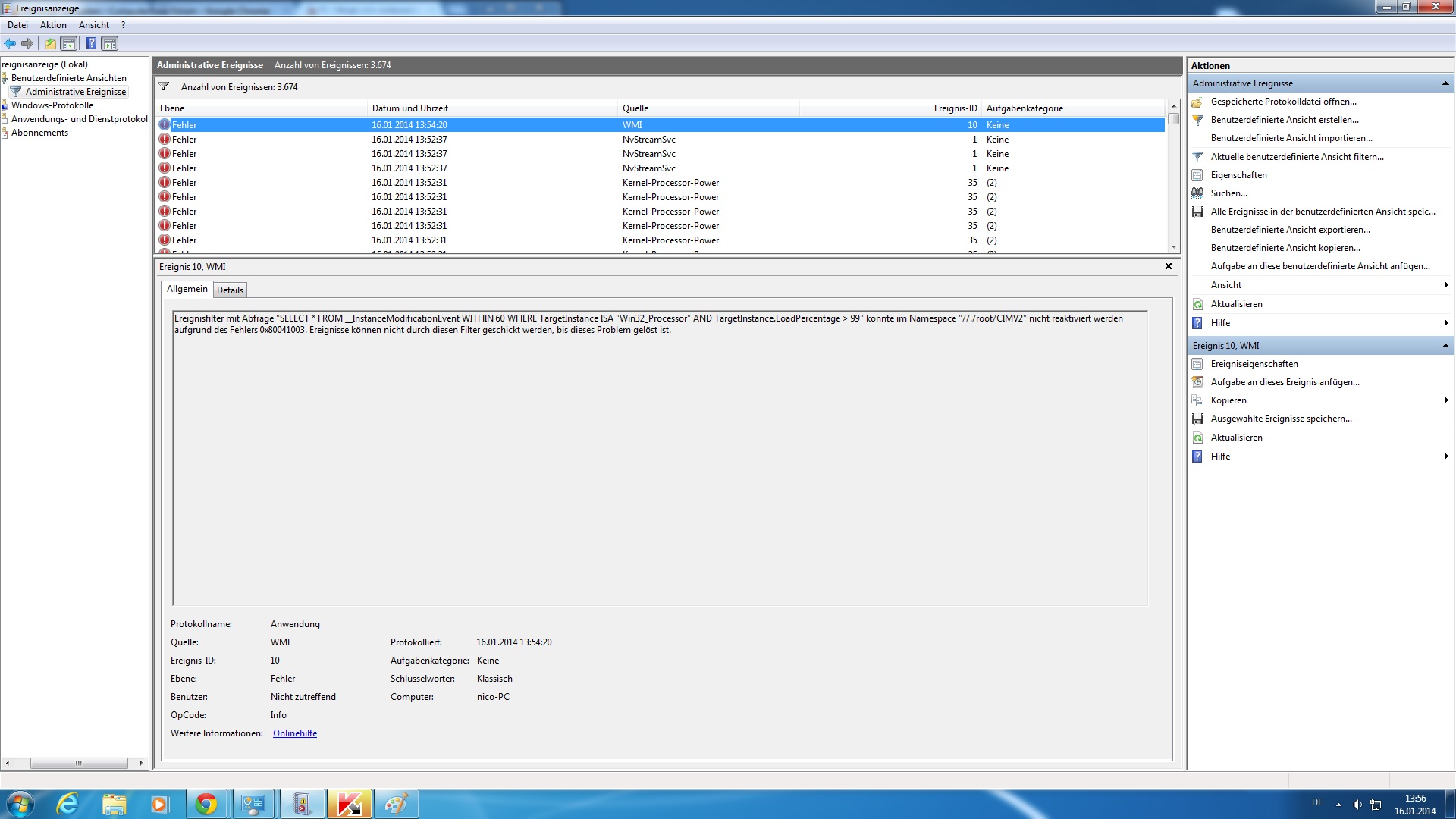Open Ereigniseigenschaften in actions pane

1254,364
